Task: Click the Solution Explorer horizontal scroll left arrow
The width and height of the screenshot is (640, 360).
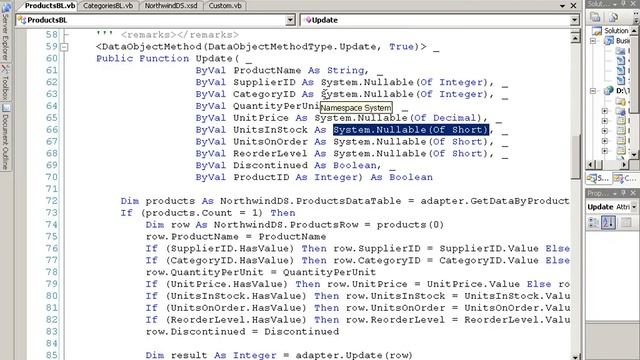Action: click(x=590, y=164)
